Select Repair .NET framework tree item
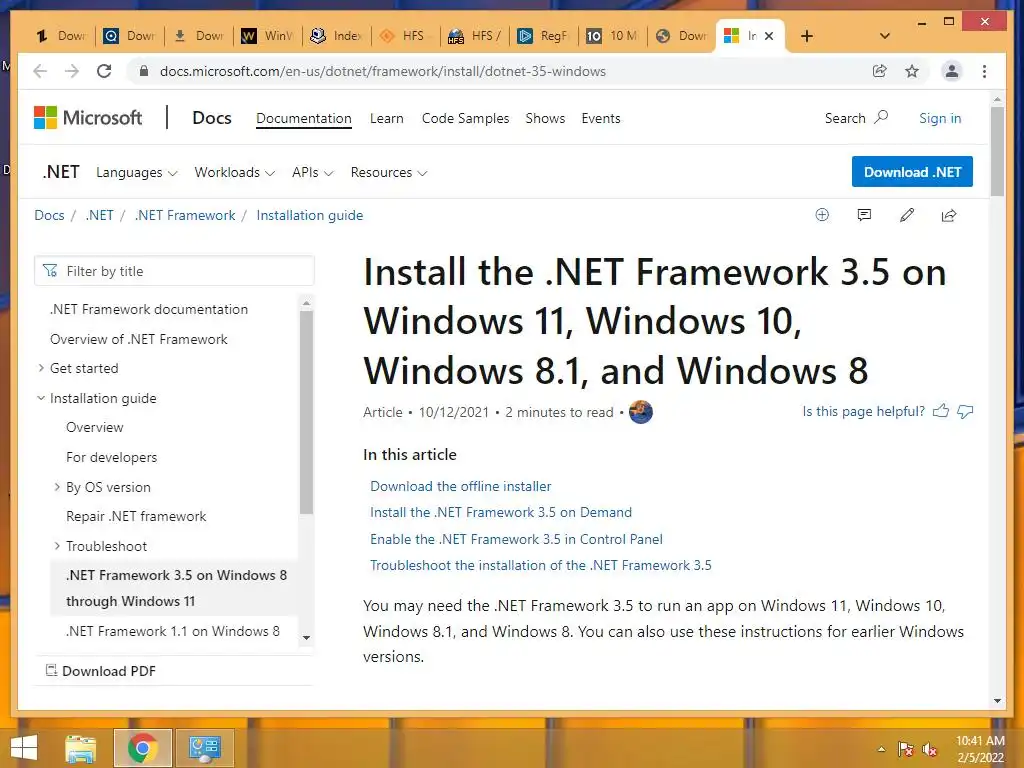 pos(136,516)
